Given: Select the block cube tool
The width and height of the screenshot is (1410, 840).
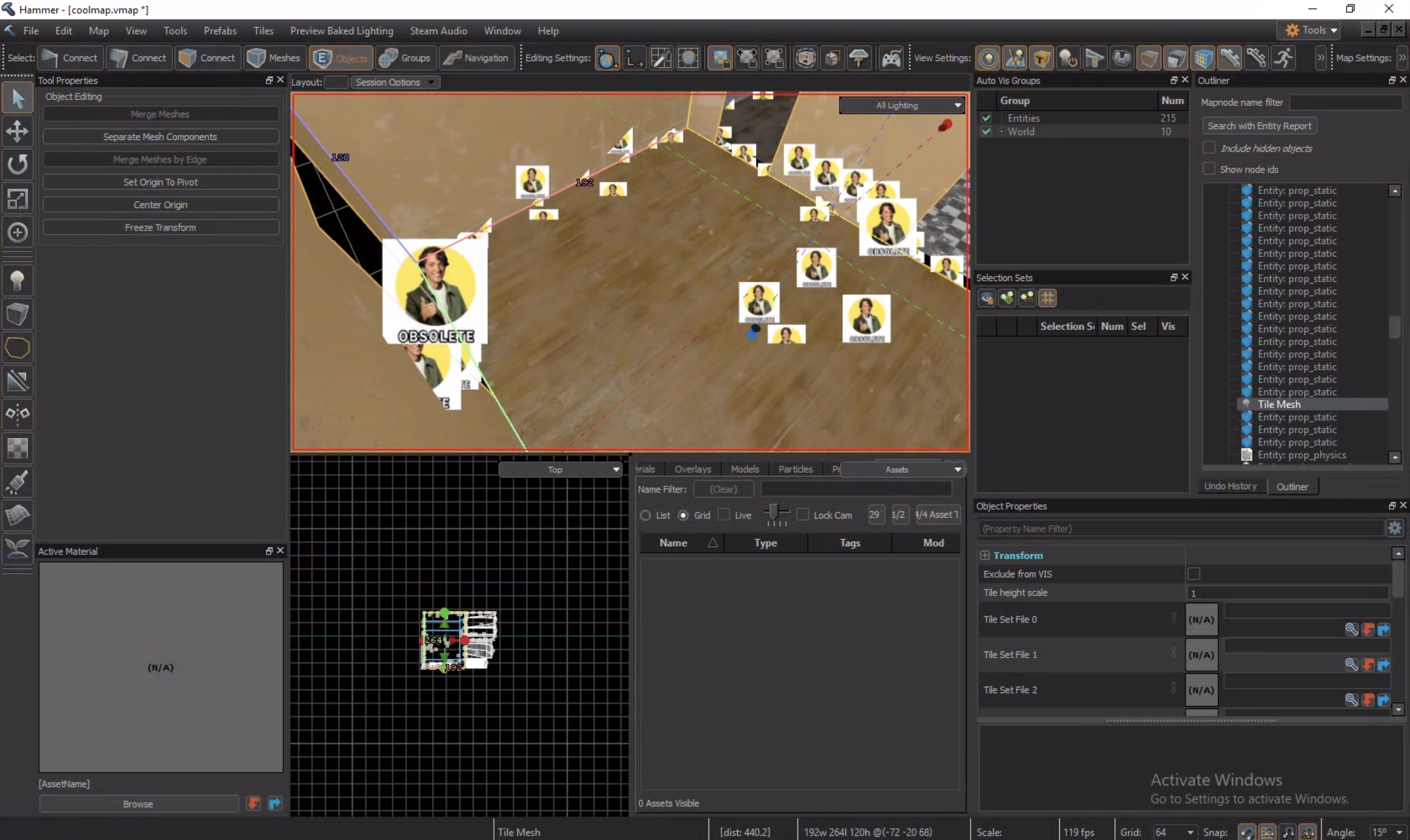Looking at the screenshot, I should point(17,314).
